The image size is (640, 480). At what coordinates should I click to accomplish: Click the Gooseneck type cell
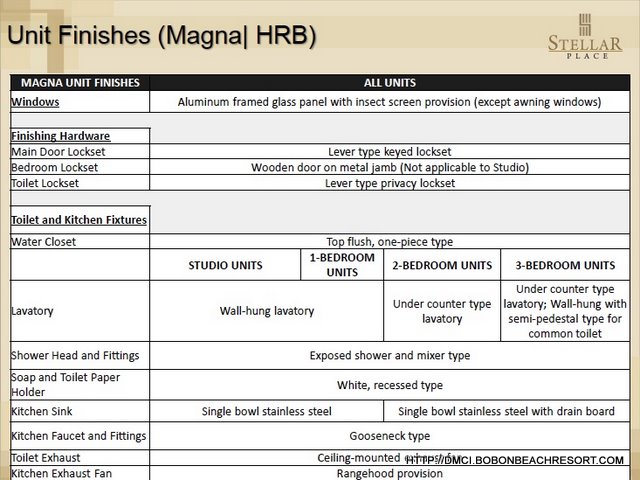(x=389, y=436)
